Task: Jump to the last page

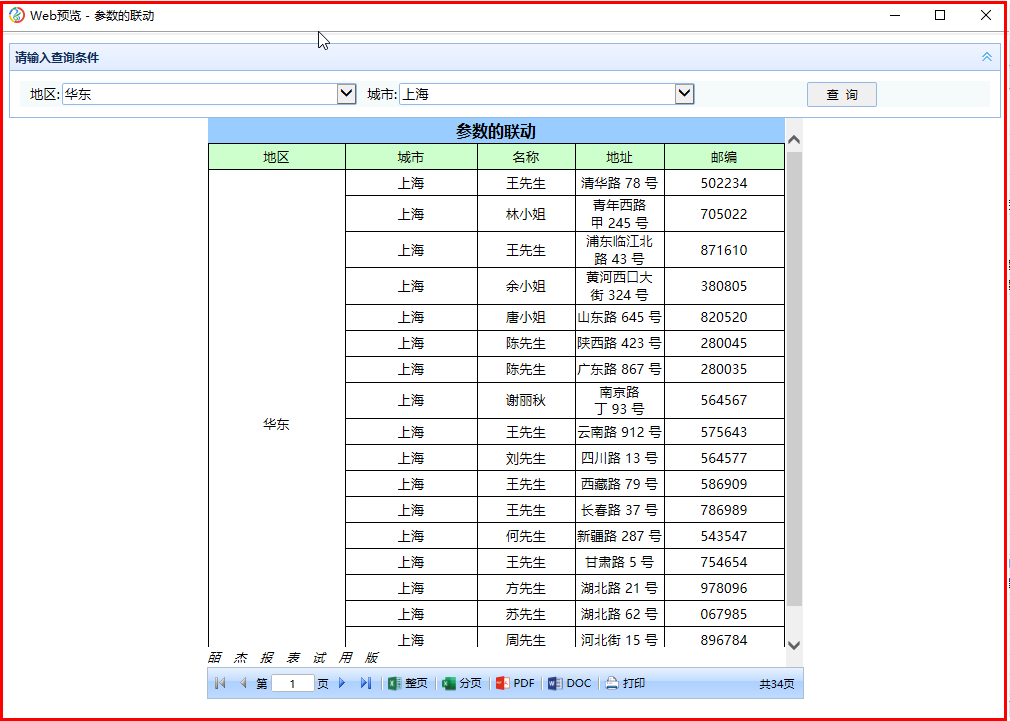Action: (365, 683)
